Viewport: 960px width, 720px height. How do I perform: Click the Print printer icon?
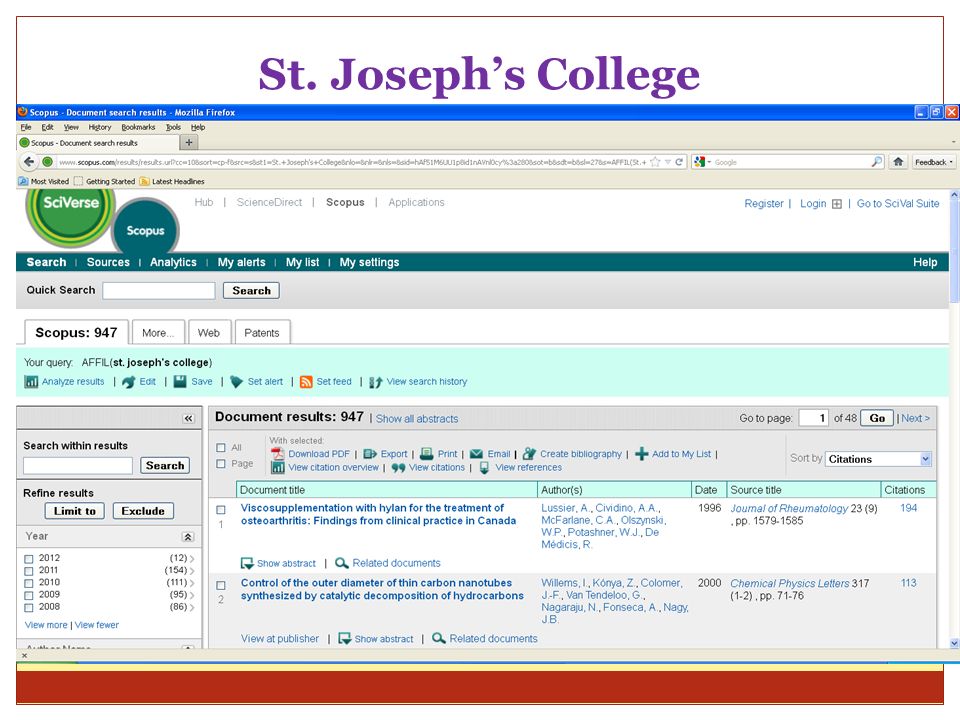coord(427,454)
